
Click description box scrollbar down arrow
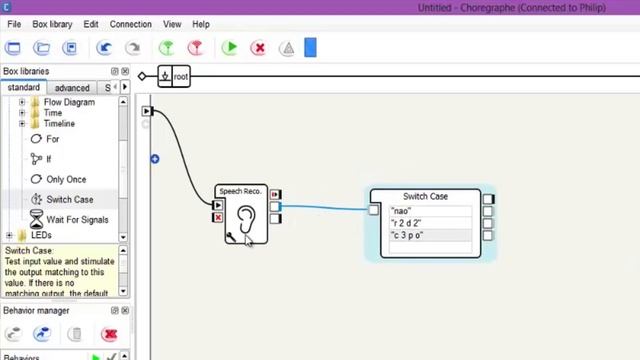123,291
